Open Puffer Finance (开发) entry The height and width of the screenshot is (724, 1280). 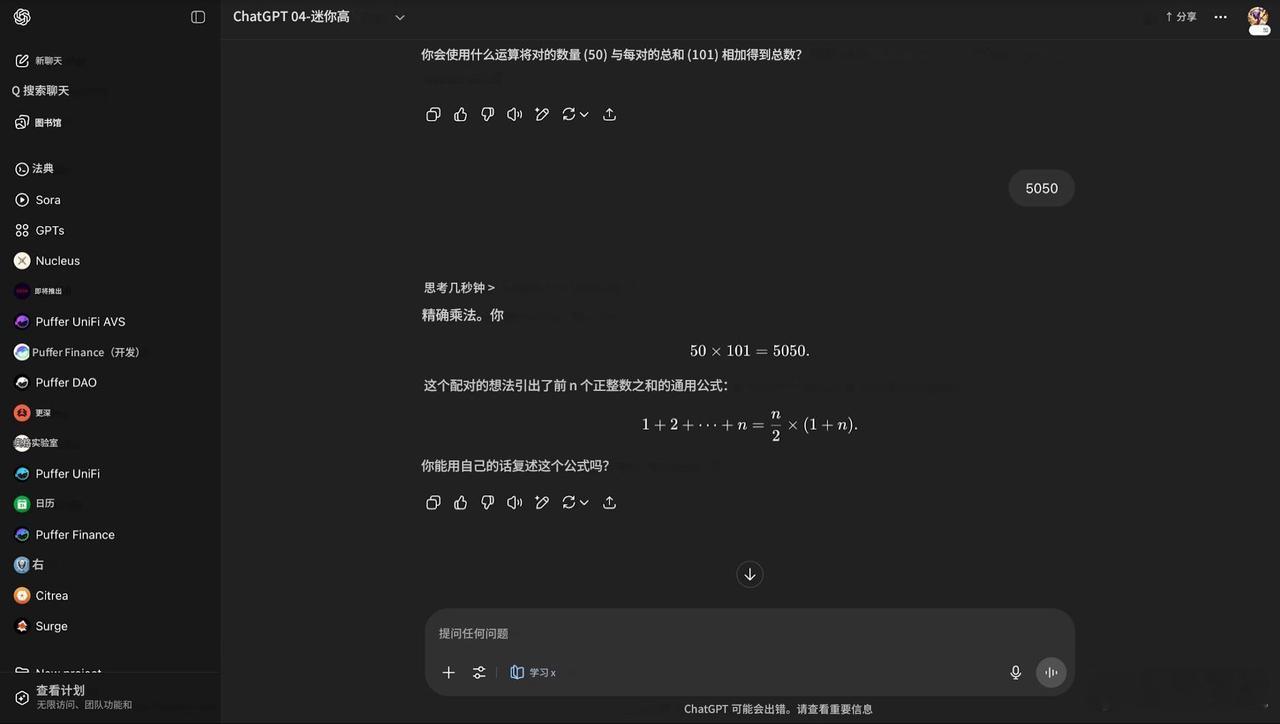coord(78,352)
